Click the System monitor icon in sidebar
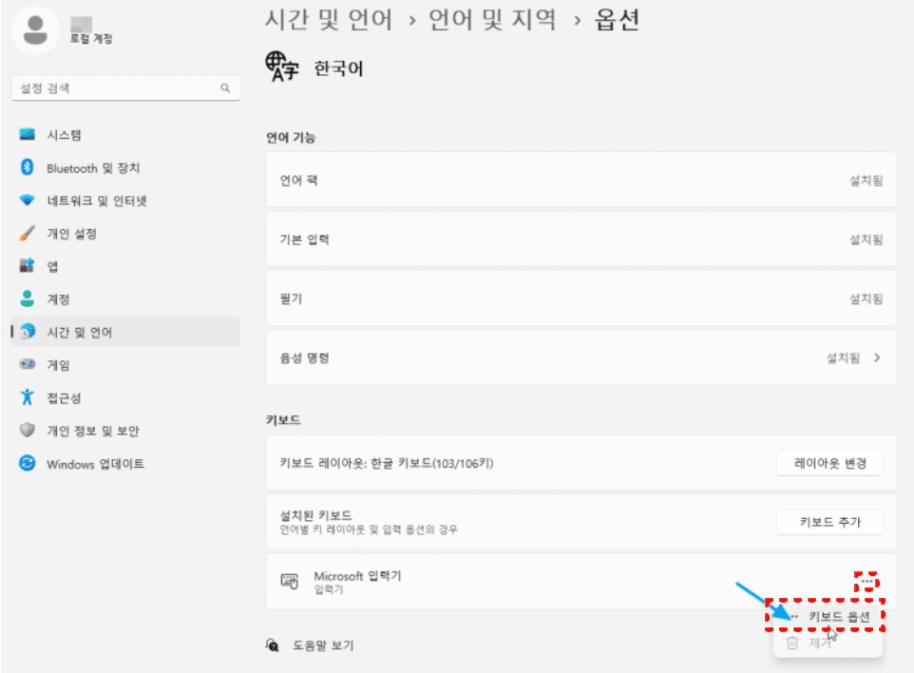 click(28, 135)
